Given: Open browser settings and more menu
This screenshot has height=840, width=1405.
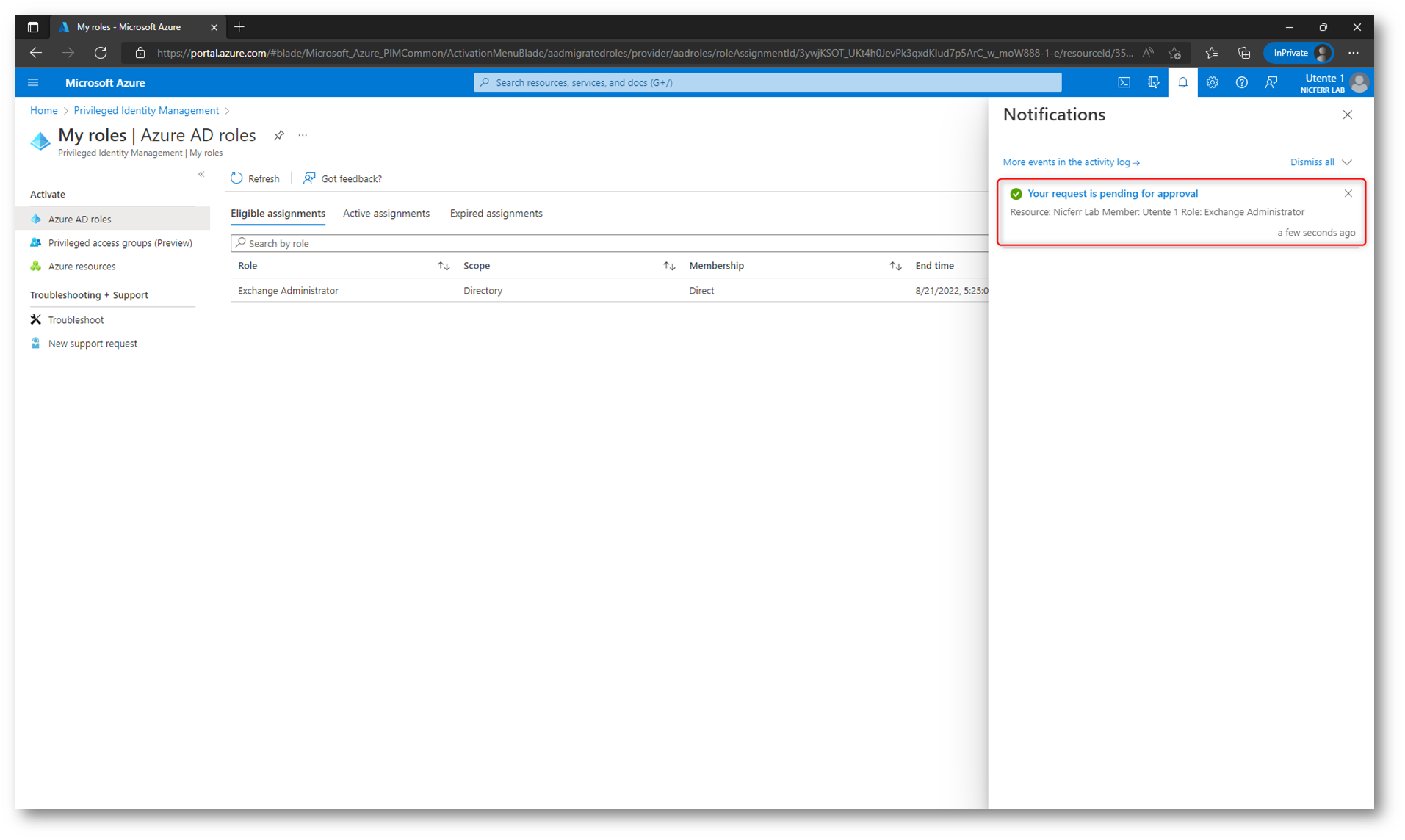Looking at the screenshot, I should pyautogui.click(x=1353, y=53).
